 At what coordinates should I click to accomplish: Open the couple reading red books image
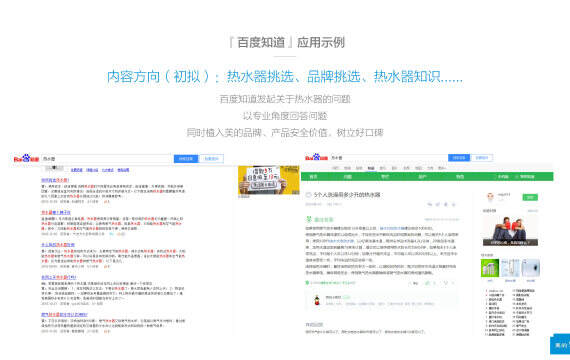pos(510,231)
